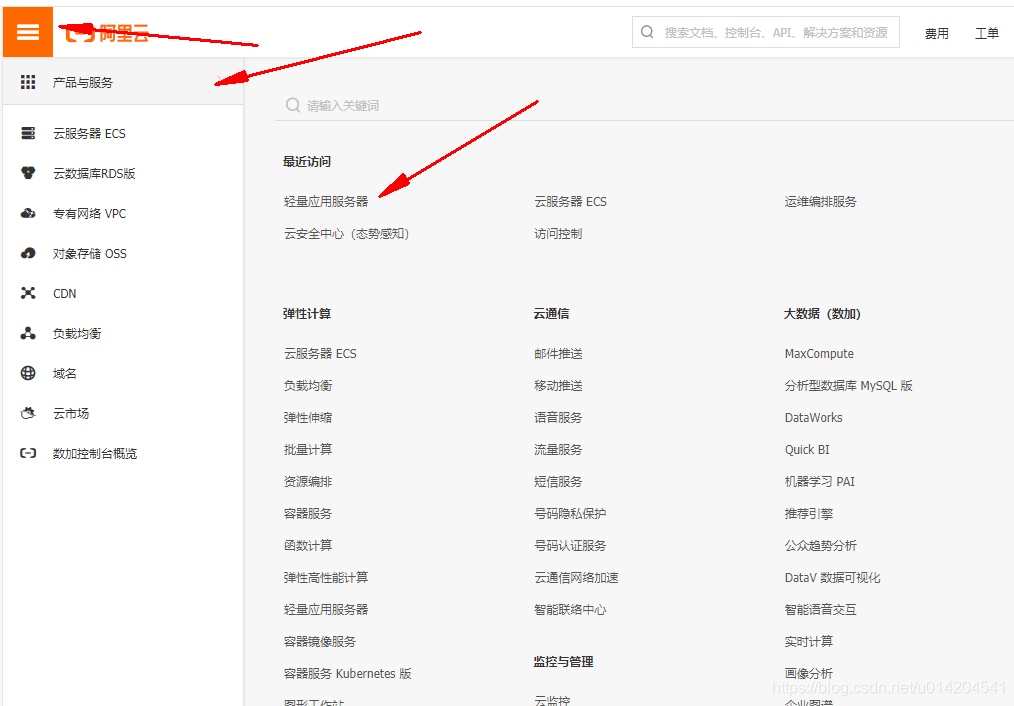
Task: Click the 云市场 sidebar icon
Action: 28,413
